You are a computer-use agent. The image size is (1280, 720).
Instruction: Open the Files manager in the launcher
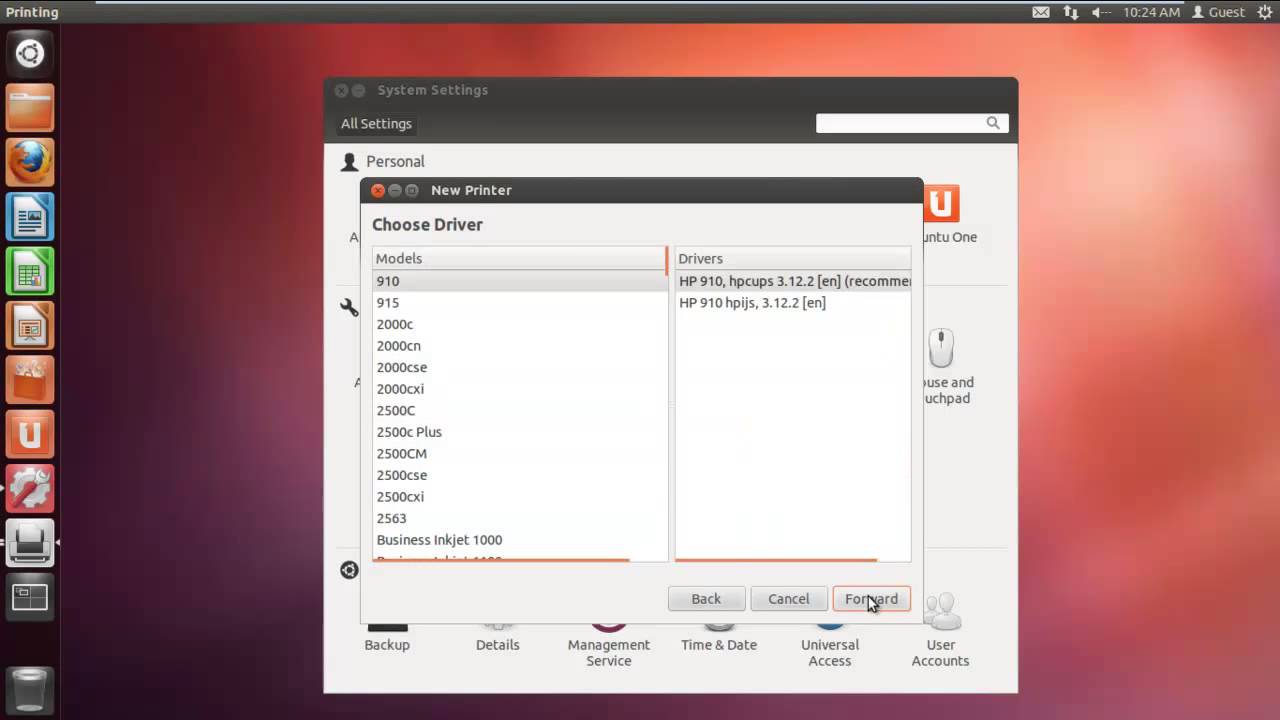(30, 108)
